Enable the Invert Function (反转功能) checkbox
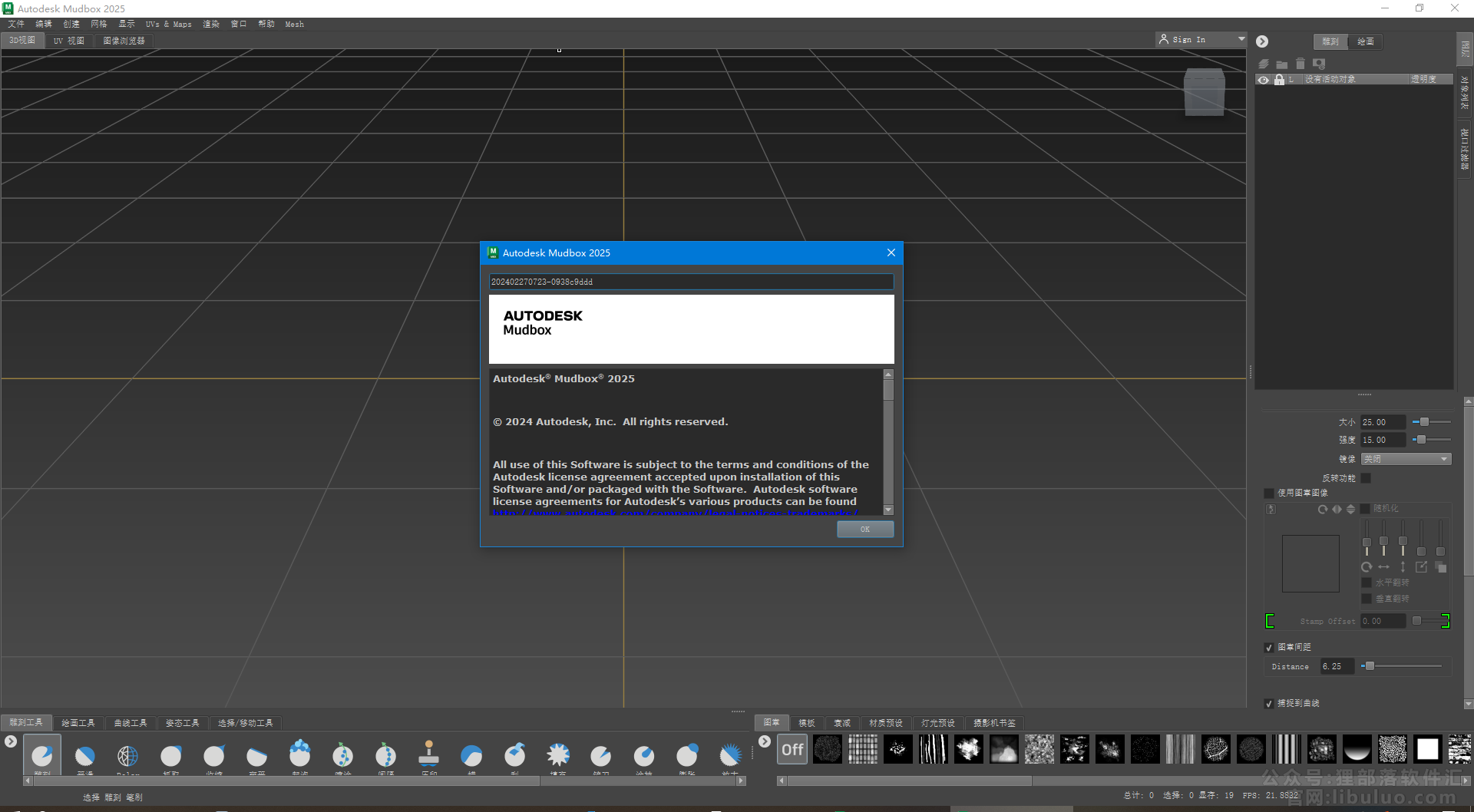The height and width of the screenshot is (812, 1474). [x=1366, y=478]
